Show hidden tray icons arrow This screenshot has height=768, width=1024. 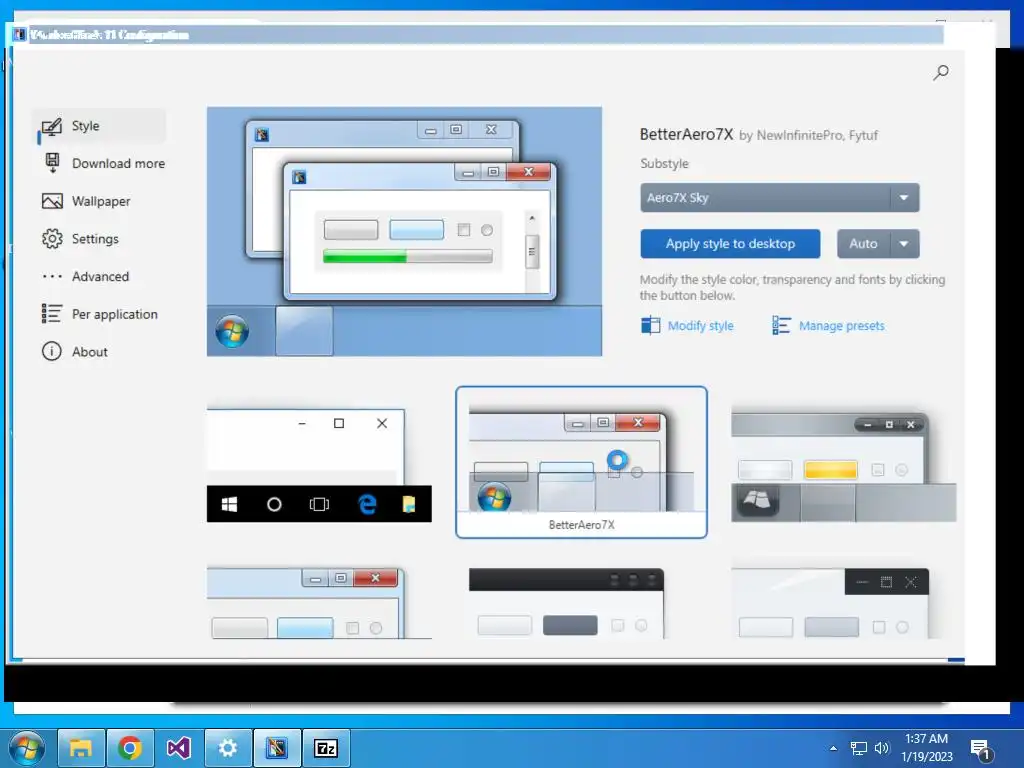(833, 748)
